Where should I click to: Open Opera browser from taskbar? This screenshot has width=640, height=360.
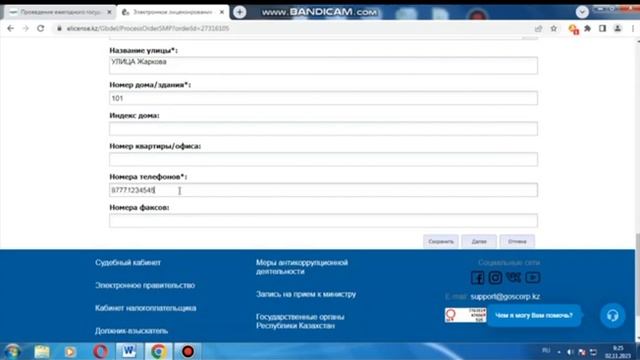click(x=100, y=351)
